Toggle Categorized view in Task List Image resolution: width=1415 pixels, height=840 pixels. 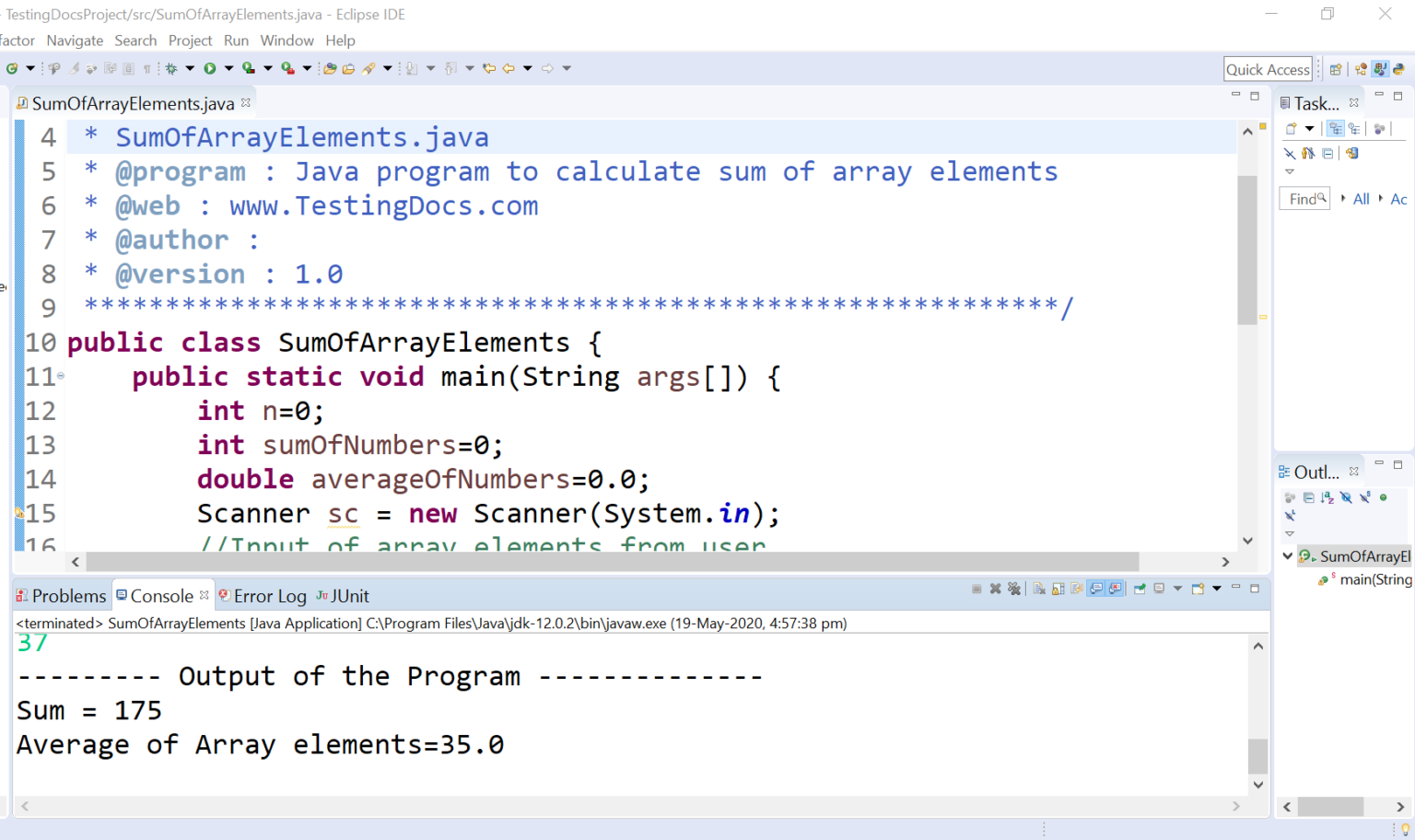(x=1335, y=129)
